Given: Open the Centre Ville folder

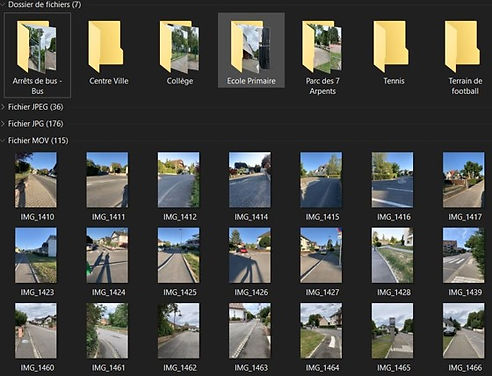Looking at the screenshot, I should click(106, 46).
